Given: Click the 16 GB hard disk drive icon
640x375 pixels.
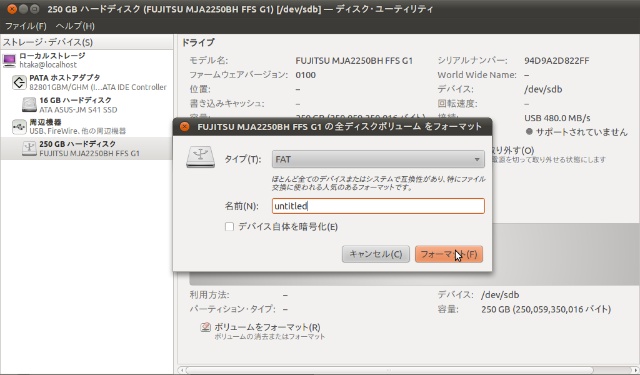Looking at the screenshot, I should pos(29,104).
